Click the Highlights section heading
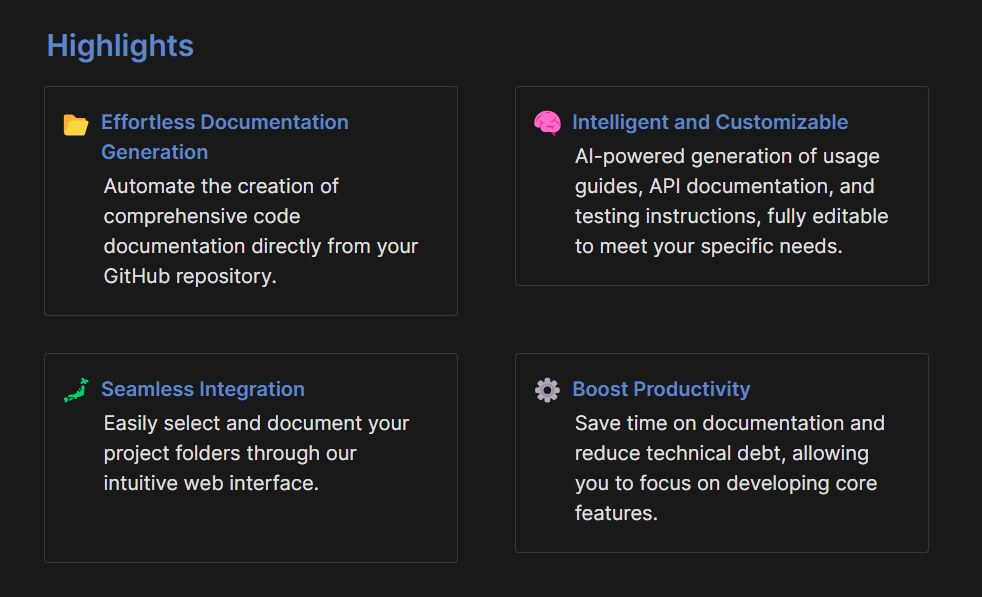This screenshot has width=982, height=597. tap(120, 46)
